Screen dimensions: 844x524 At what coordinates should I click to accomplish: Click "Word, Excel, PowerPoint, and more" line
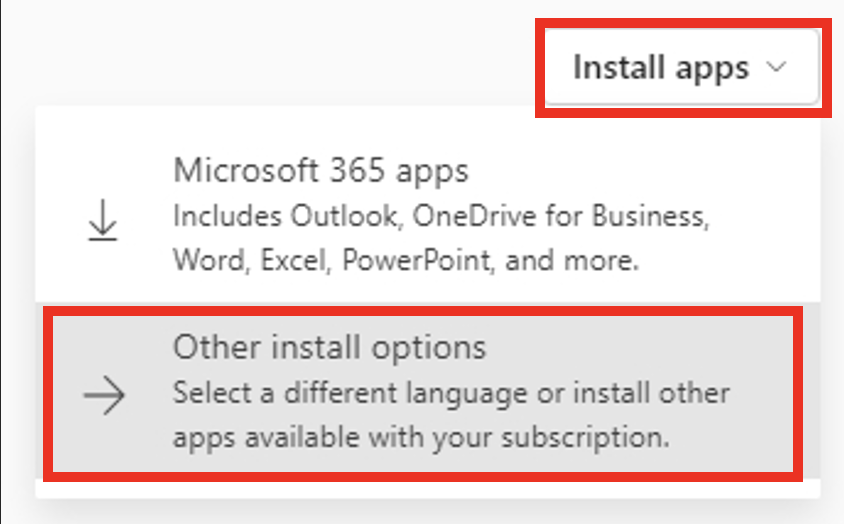pos(406,261)
